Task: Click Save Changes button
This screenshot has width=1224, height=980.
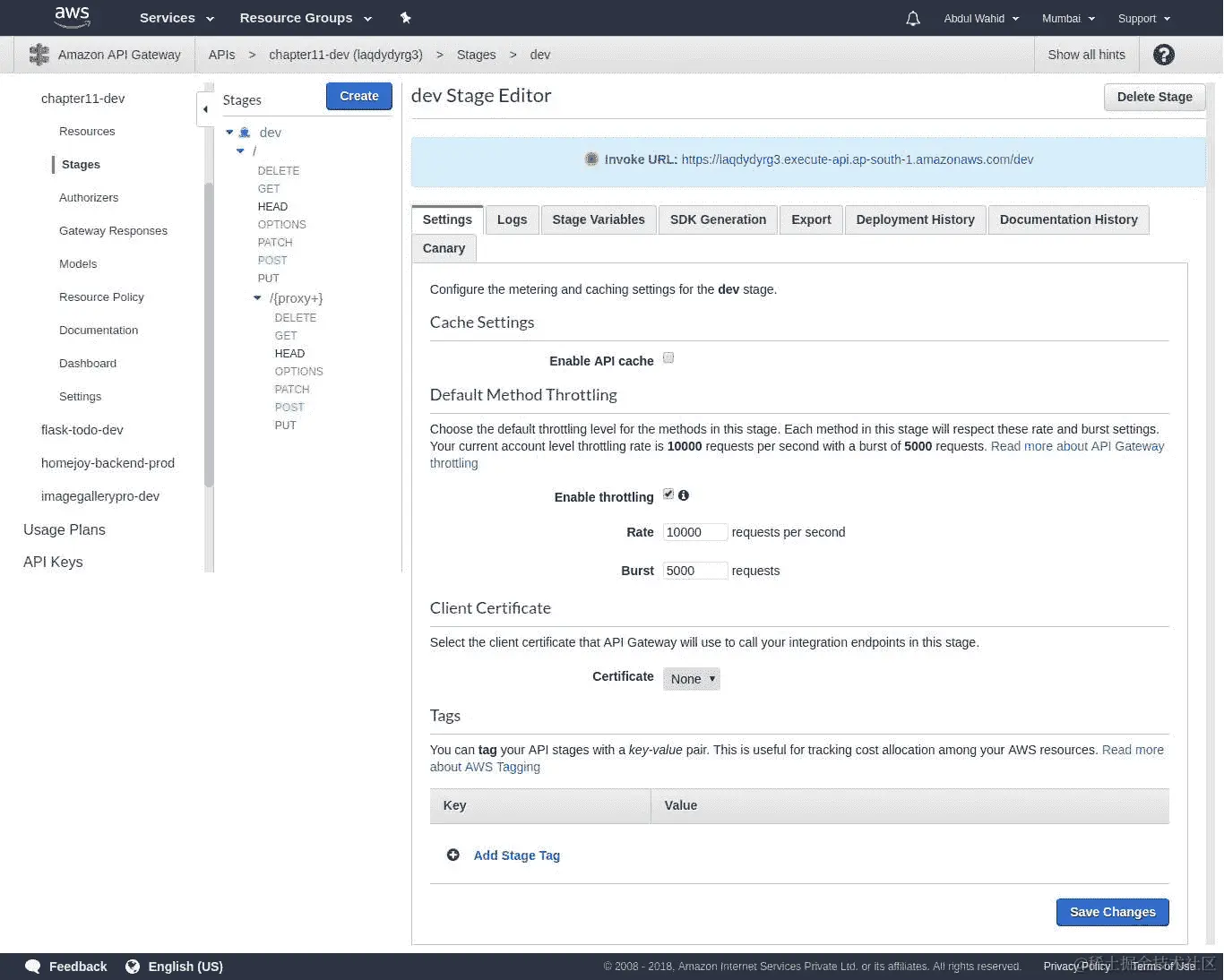Action: [x=1112, y=912]
